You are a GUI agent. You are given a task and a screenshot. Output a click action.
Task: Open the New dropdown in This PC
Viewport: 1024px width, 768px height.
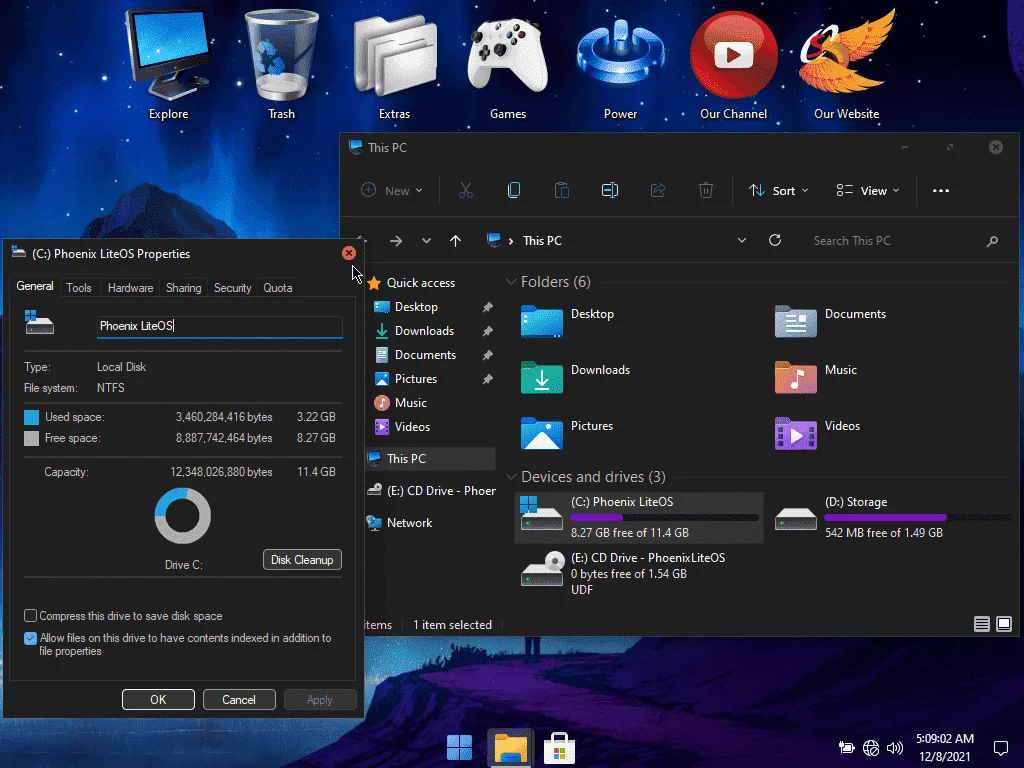pyautogui.click(x=392, y=190)
